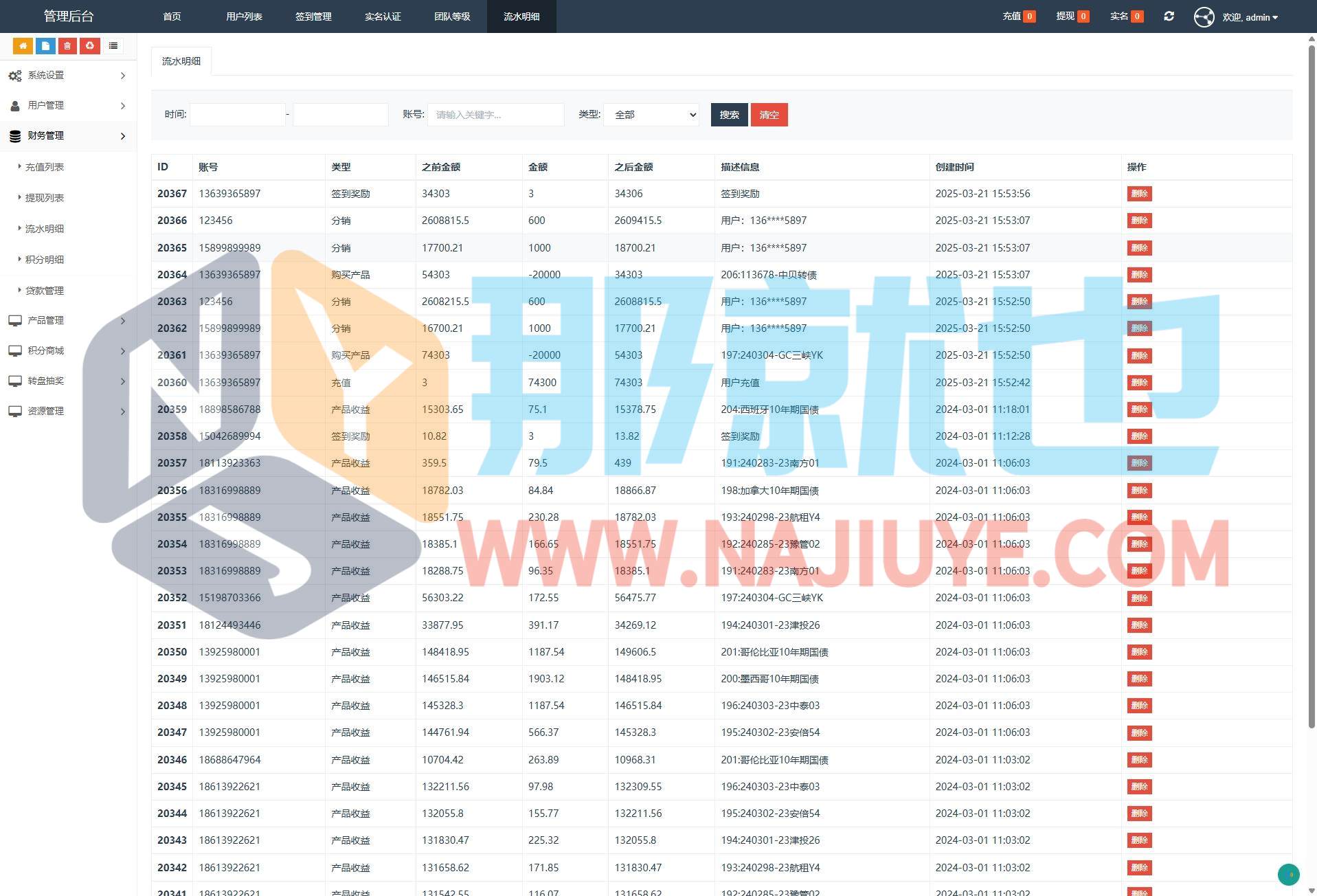This screenshot has height=896, width=1317.
Task: Click the refresh icon in top bar
Action: coord(1169,16)
